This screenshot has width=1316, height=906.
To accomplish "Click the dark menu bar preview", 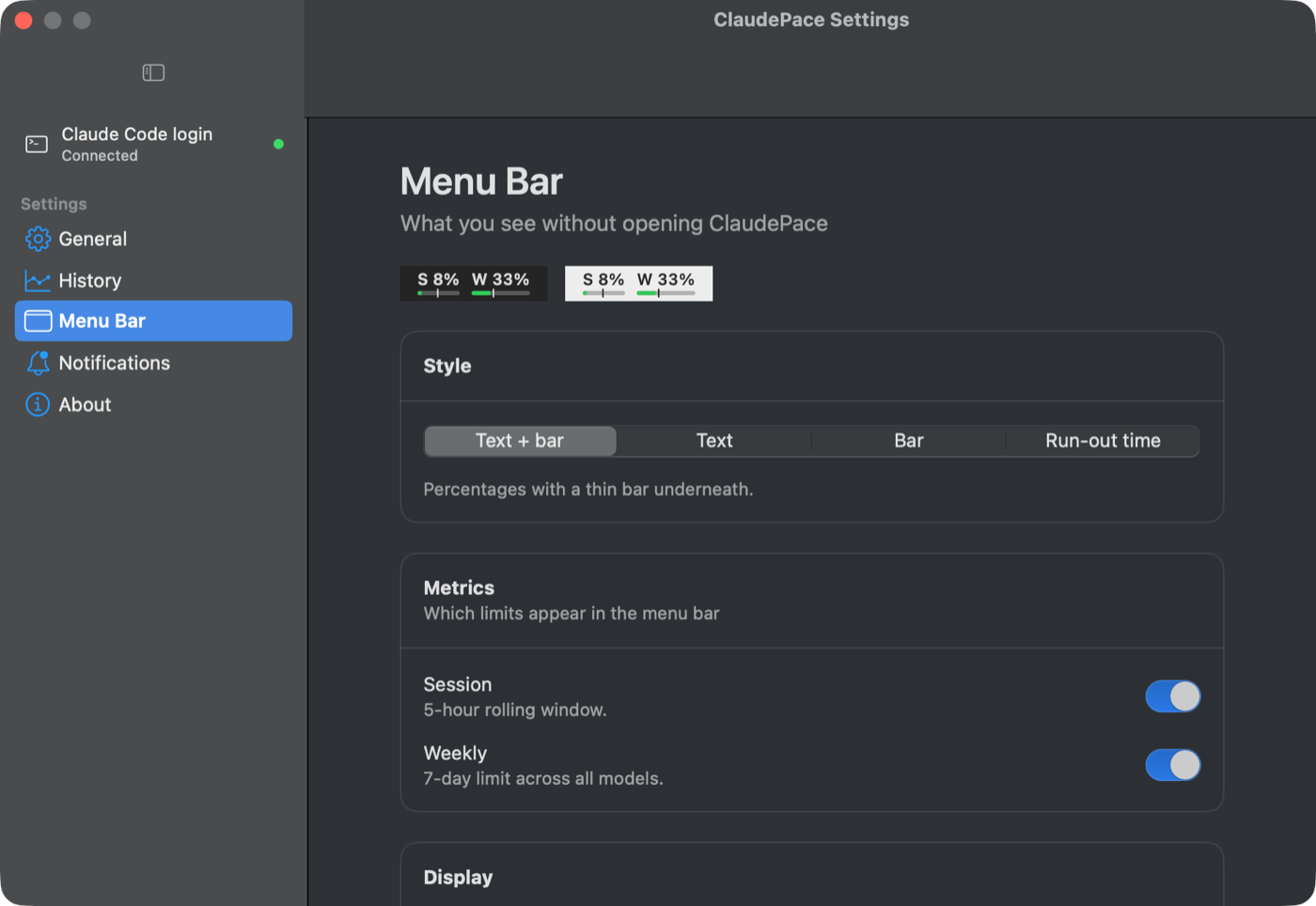I will tap(474, 283).
